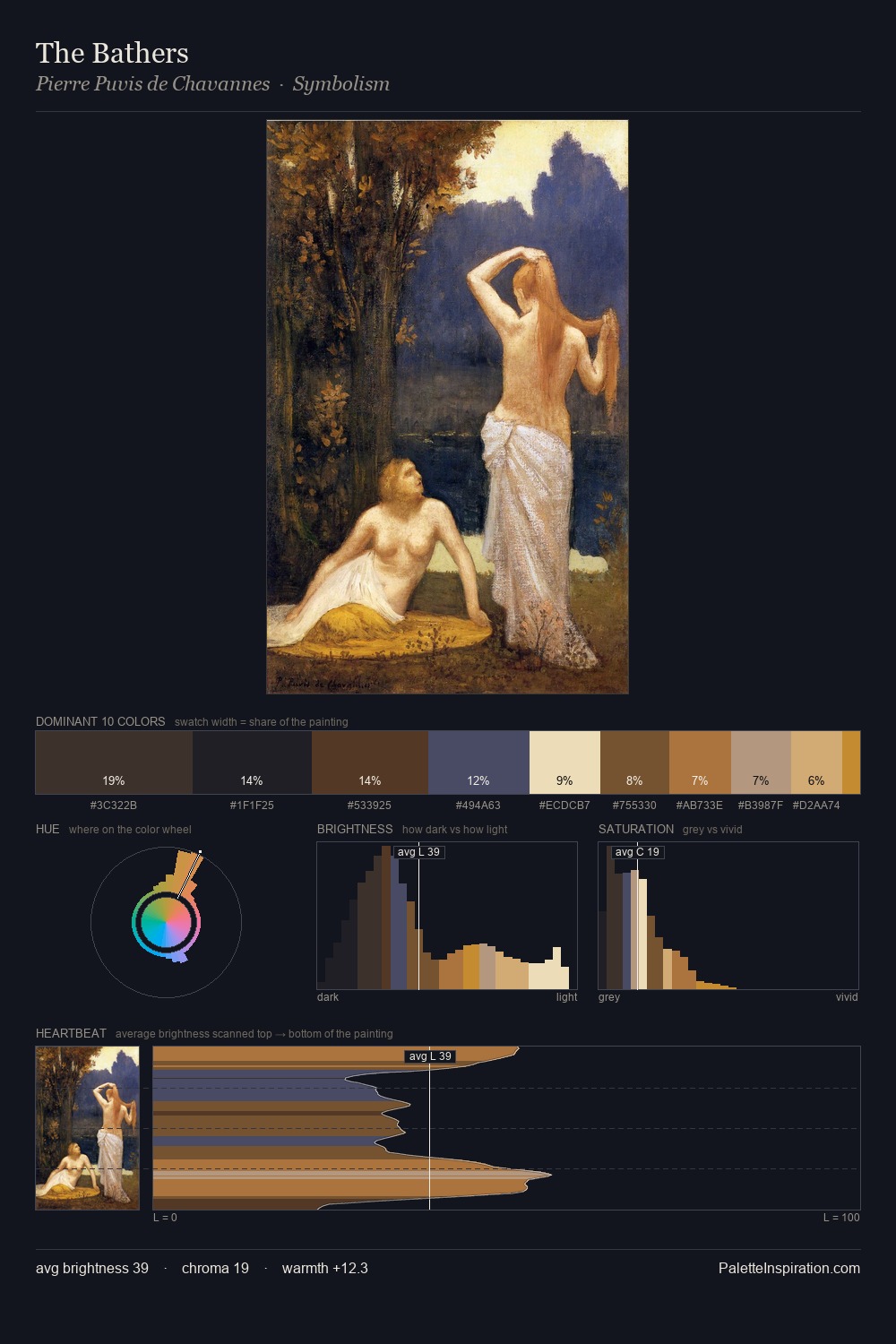Screen dimensions: 896x1344
Task: Click the main Bathers painting image
Action: click(x=447, y=407)
